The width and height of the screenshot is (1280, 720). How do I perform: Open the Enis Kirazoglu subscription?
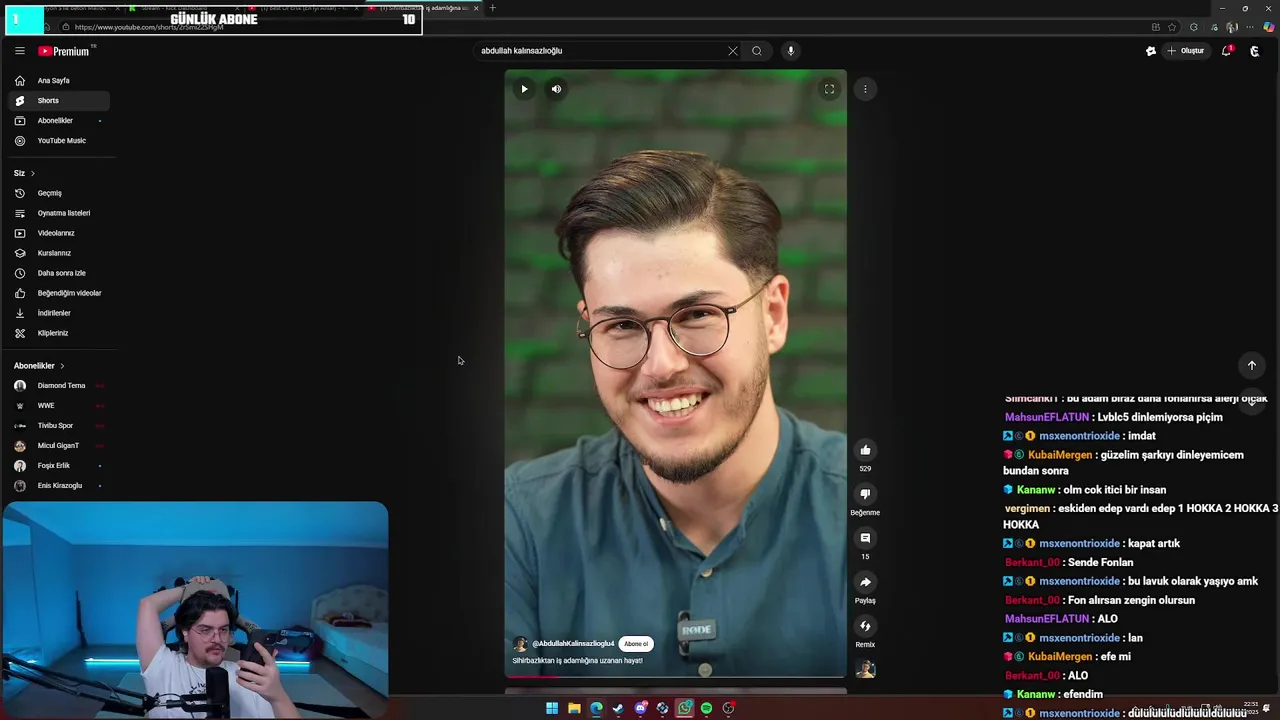(x=60, y=485)
